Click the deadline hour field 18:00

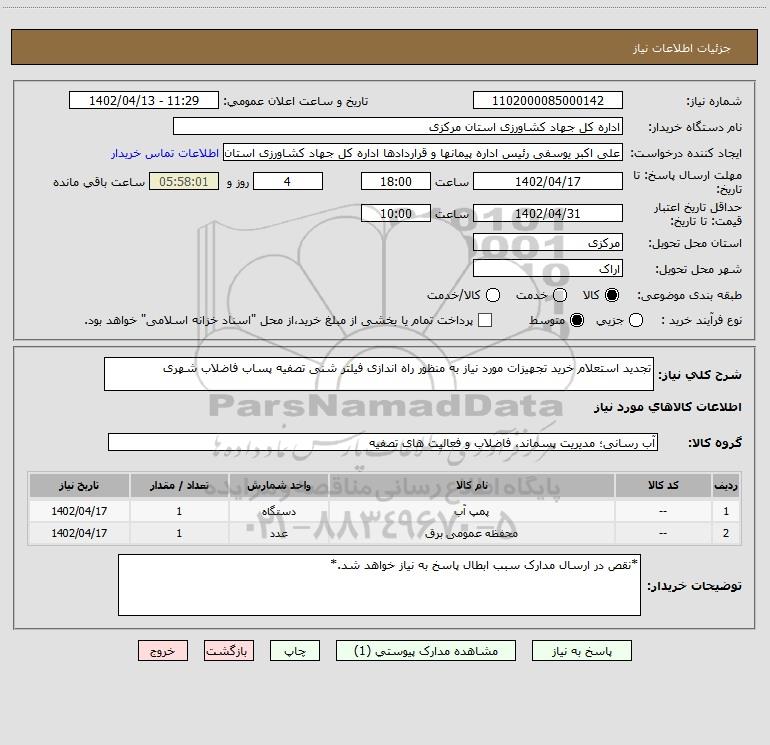click(396, 181)
